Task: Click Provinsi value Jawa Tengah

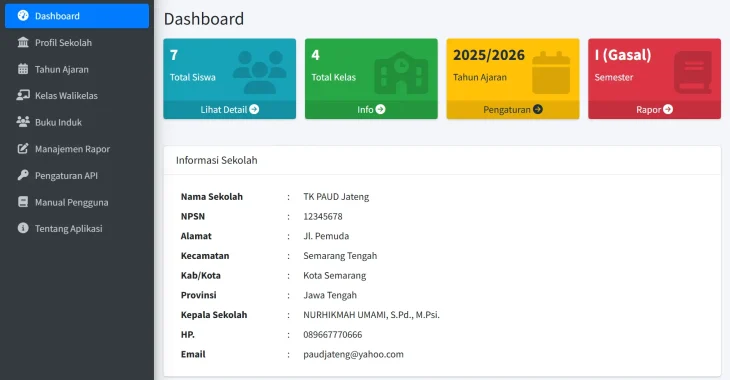Action: (330, 295)
